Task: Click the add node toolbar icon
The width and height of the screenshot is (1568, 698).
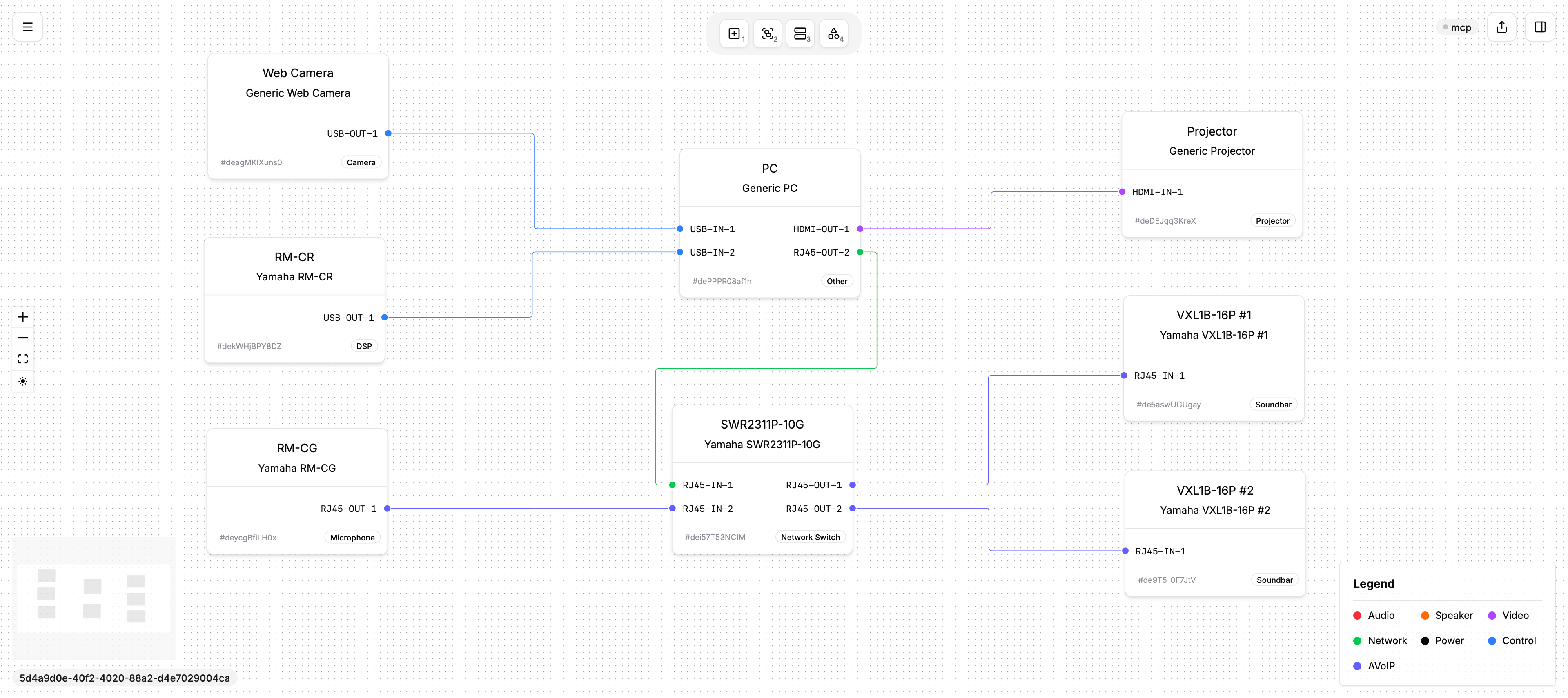Action: [735, 33]
